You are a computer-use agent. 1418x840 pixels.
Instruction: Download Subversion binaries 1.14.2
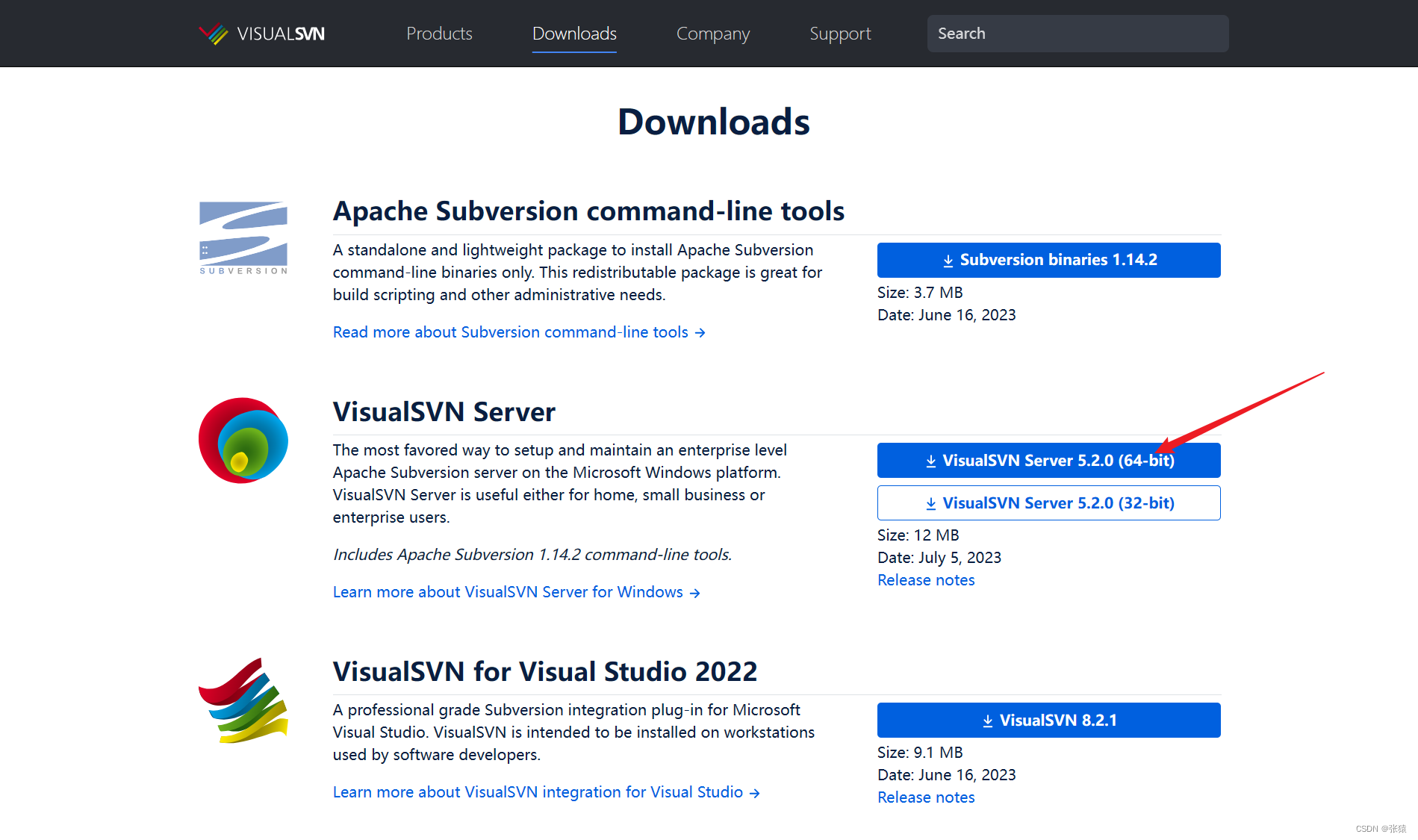(x=1048, y=260)
